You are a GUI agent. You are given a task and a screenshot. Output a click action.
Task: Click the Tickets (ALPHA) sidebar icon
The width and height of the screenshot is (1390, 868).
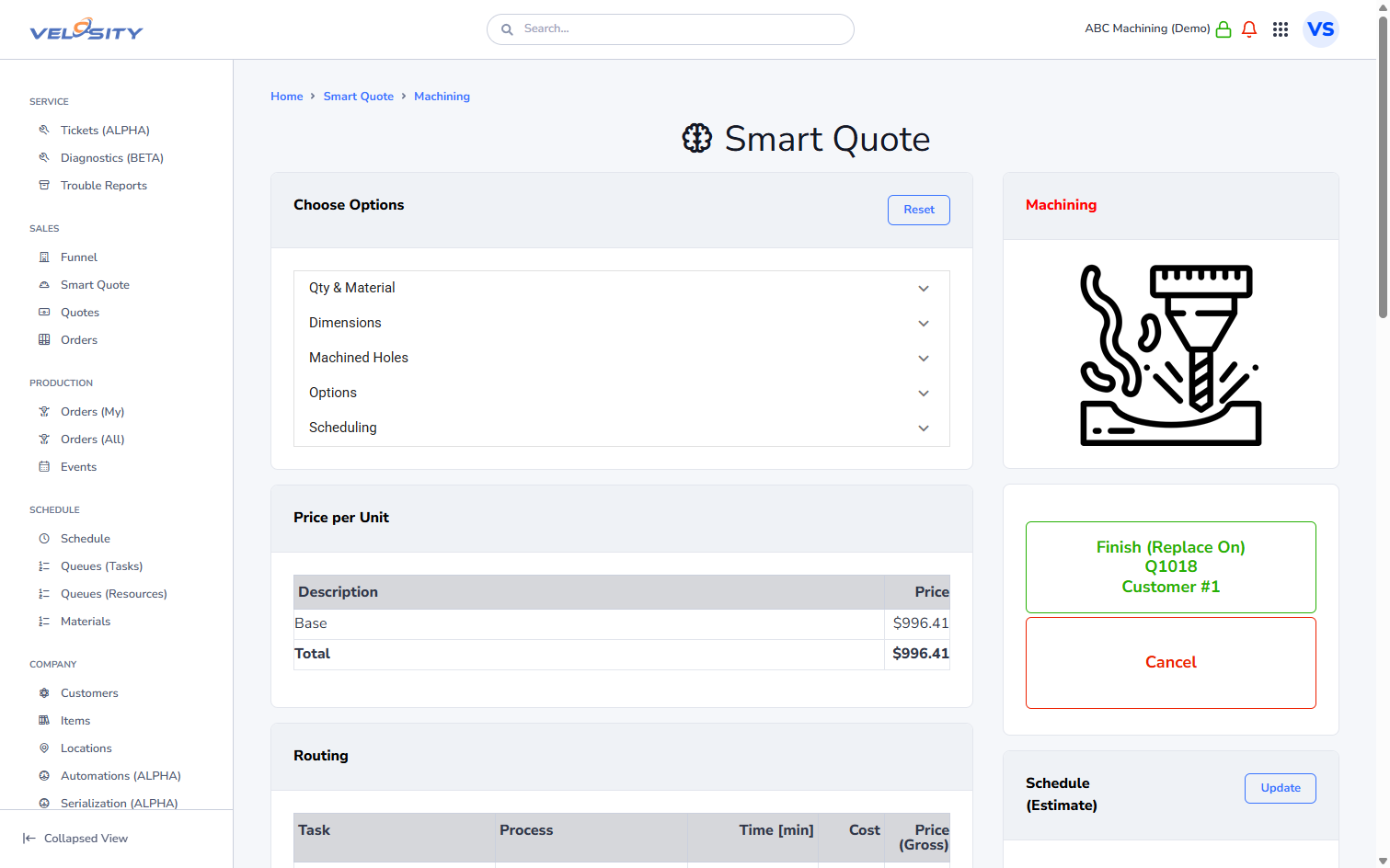click(x=44, y=130)
